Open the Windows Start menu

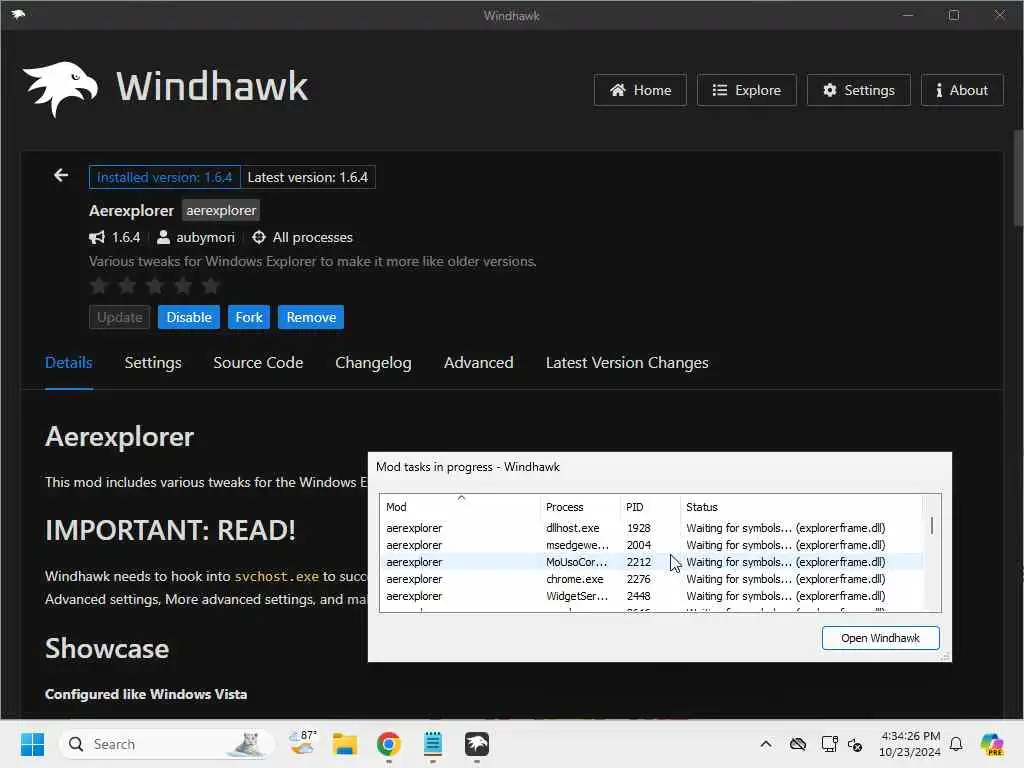click(x=32, y=744)
